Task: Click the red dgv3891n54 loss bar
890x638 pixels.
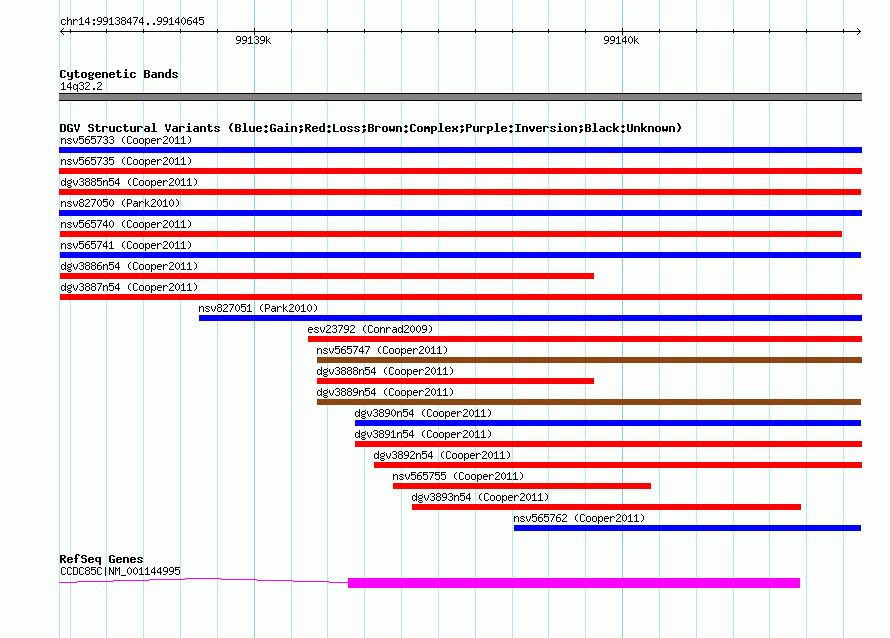Action: coord(608,444)
